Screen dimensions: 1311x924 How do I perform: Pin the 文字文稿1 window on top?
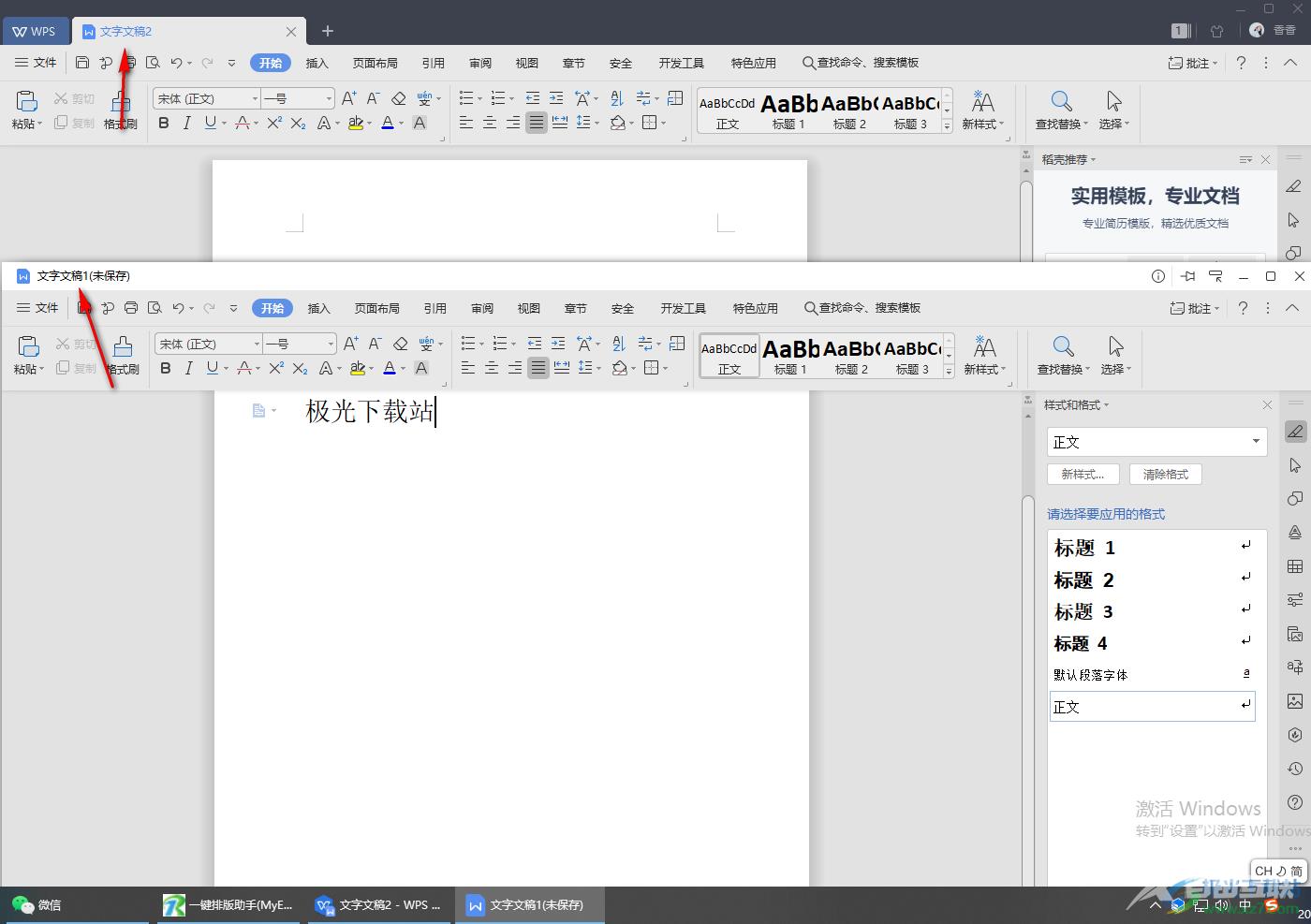point(1188,276)
